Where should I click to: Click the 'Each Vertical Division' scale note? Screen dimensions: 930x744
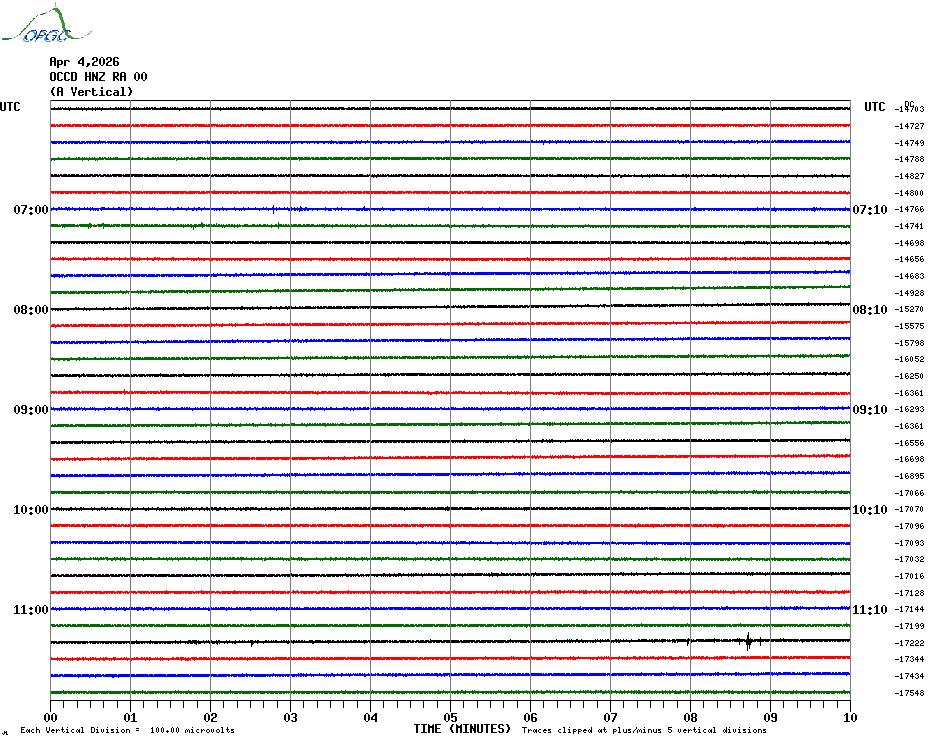click(127, 731)
